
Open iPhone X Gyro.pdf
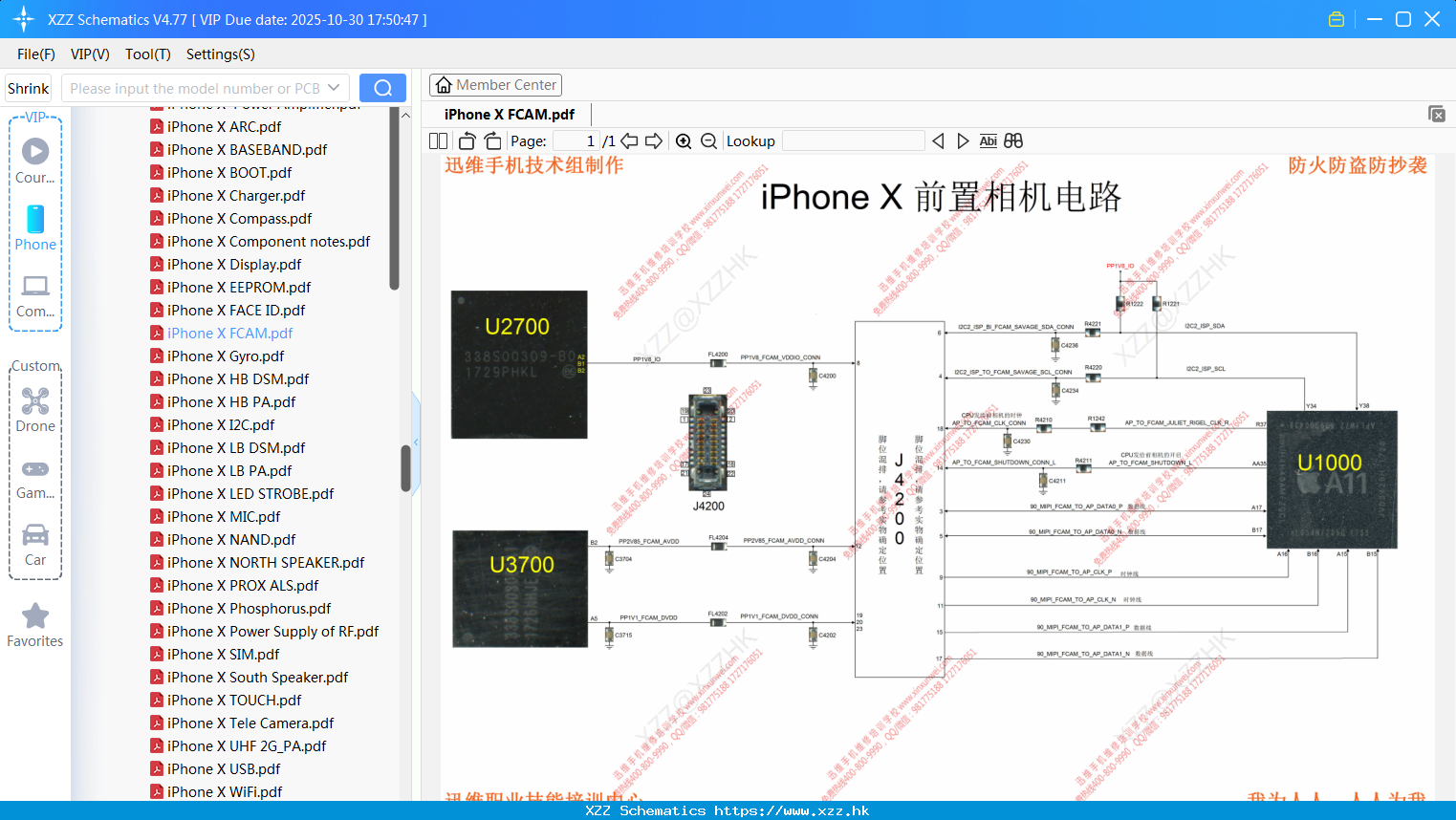click(x=226, y=356)
